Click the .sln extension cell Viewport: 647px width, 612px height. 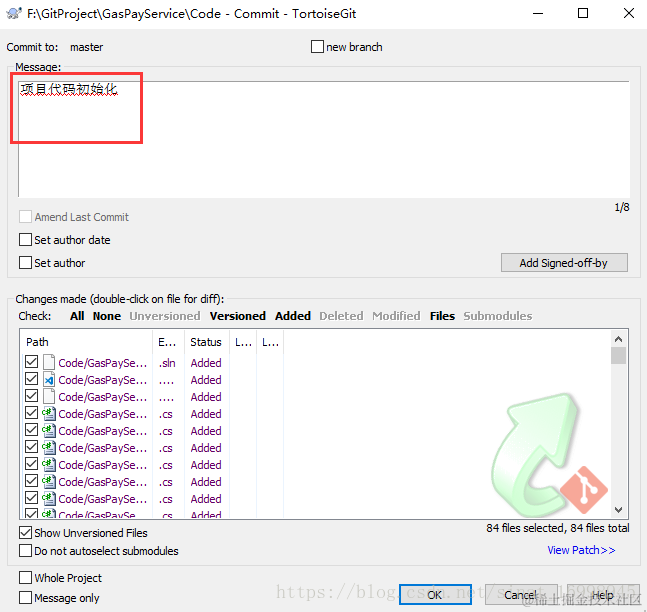point(167,363)
